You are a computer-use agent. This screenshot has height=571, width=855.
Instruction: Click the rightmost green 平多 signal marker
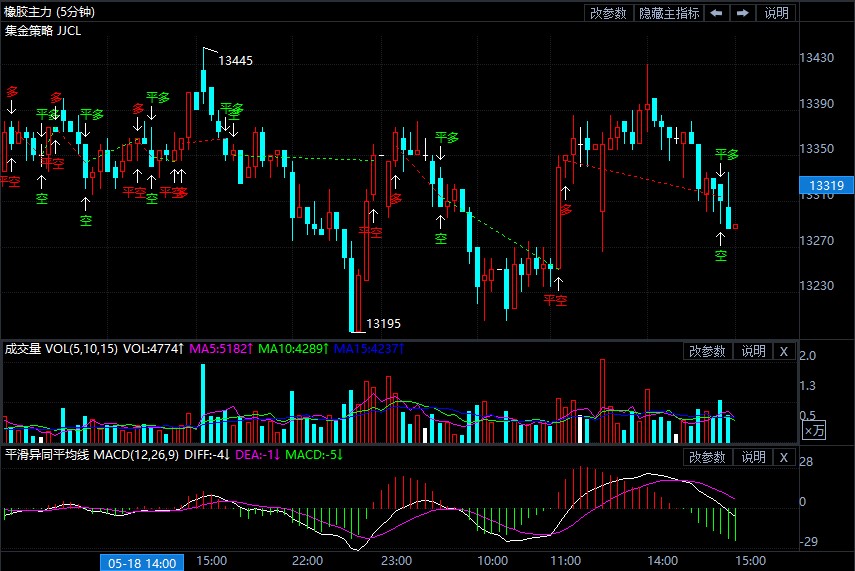click(726, 154)
